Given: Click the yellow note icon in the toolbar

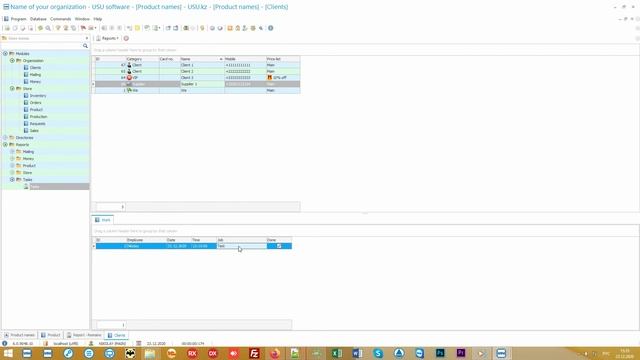Looking at the screenshot, I should click(x=138, y=28).
